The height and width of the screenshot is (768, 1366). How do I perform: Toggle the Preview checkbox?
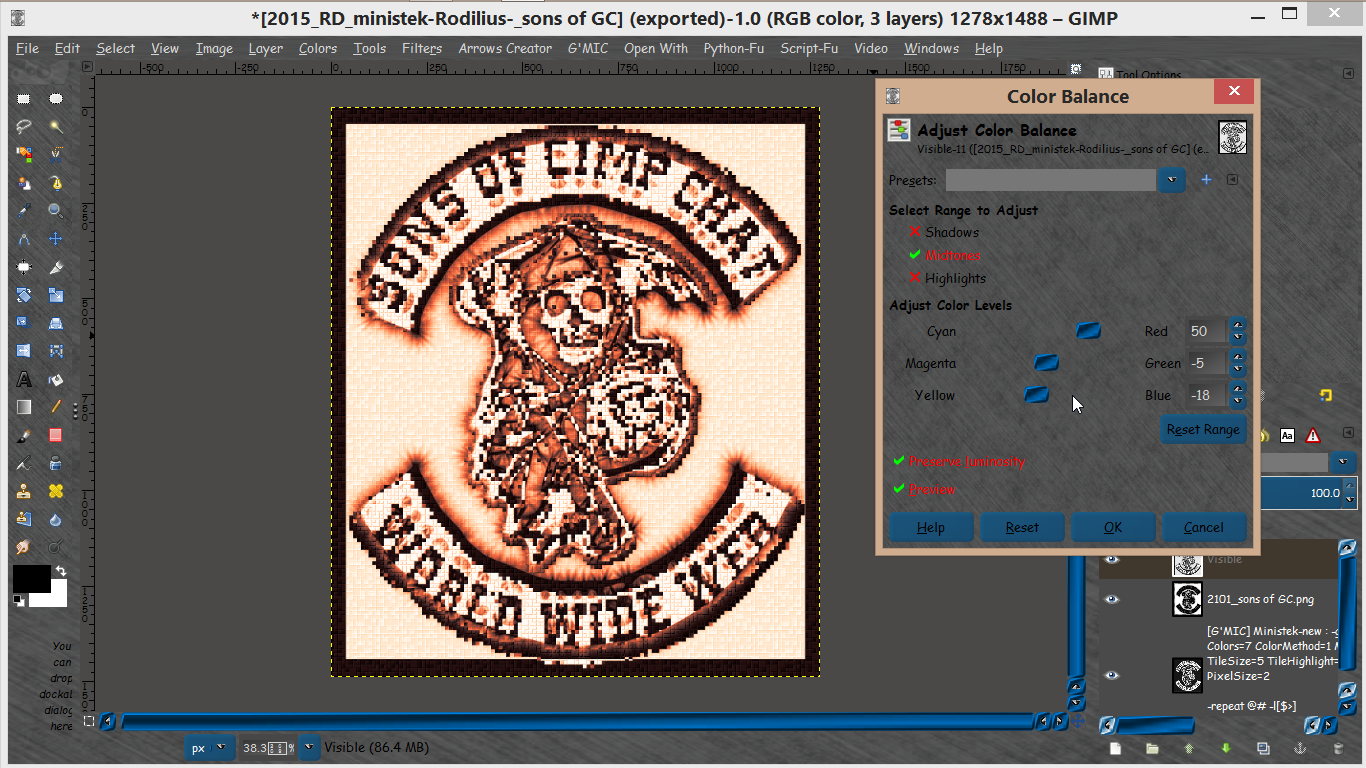pyautogui.click(x=924, y=489)
